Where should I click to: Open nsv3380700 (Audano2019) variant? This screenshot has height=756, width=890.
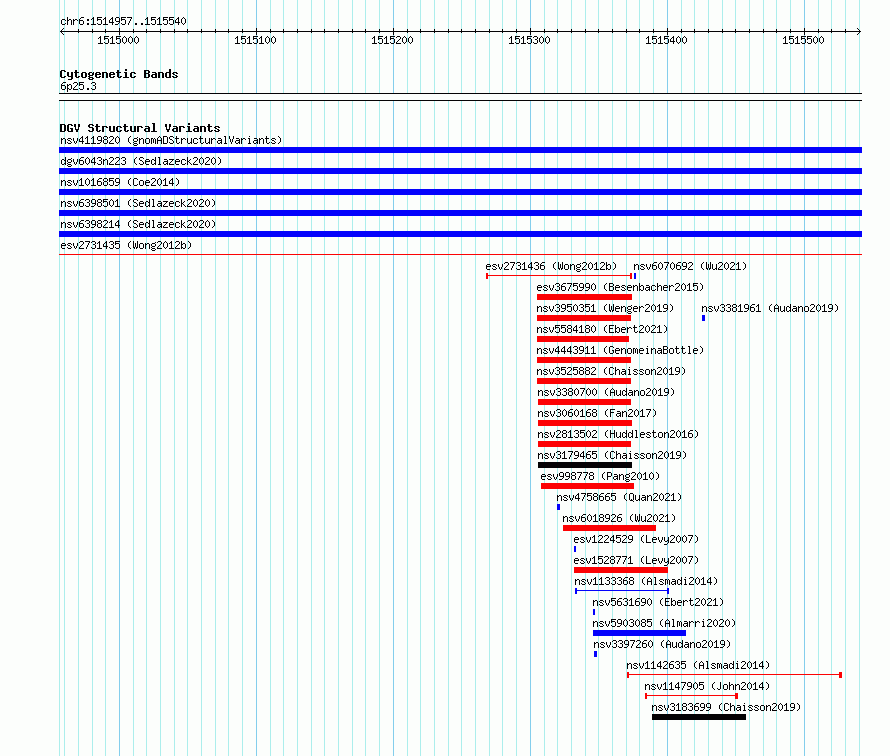[x=584, y=402]
